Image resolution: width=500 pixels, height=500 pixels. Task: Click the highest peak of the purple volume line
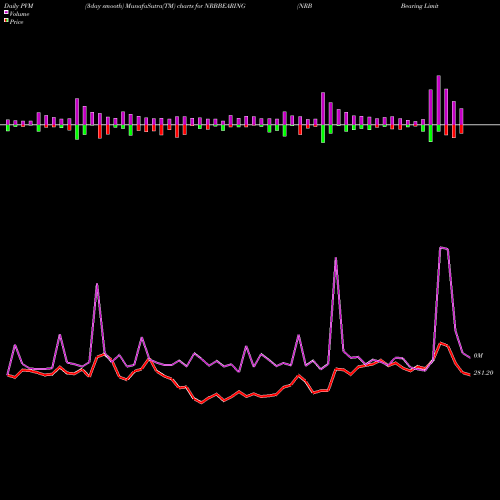[441, 247]
